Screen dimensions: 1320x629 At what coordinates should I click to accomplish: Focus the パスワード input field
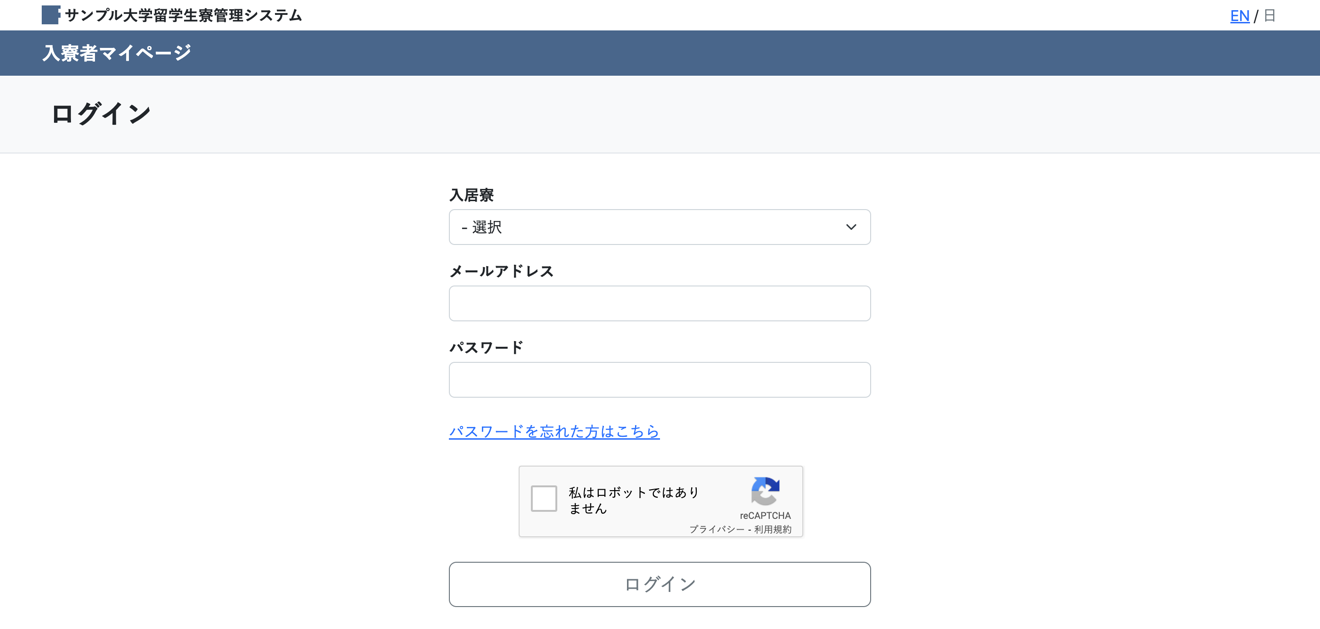[x=659, y=380]
